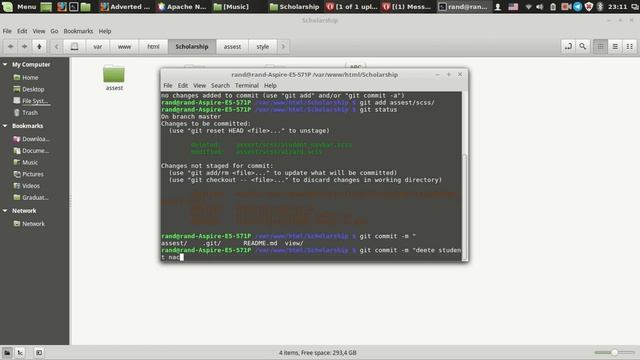Select the www path segment
This screenshot has width=640, height=360.
point(124,47)
